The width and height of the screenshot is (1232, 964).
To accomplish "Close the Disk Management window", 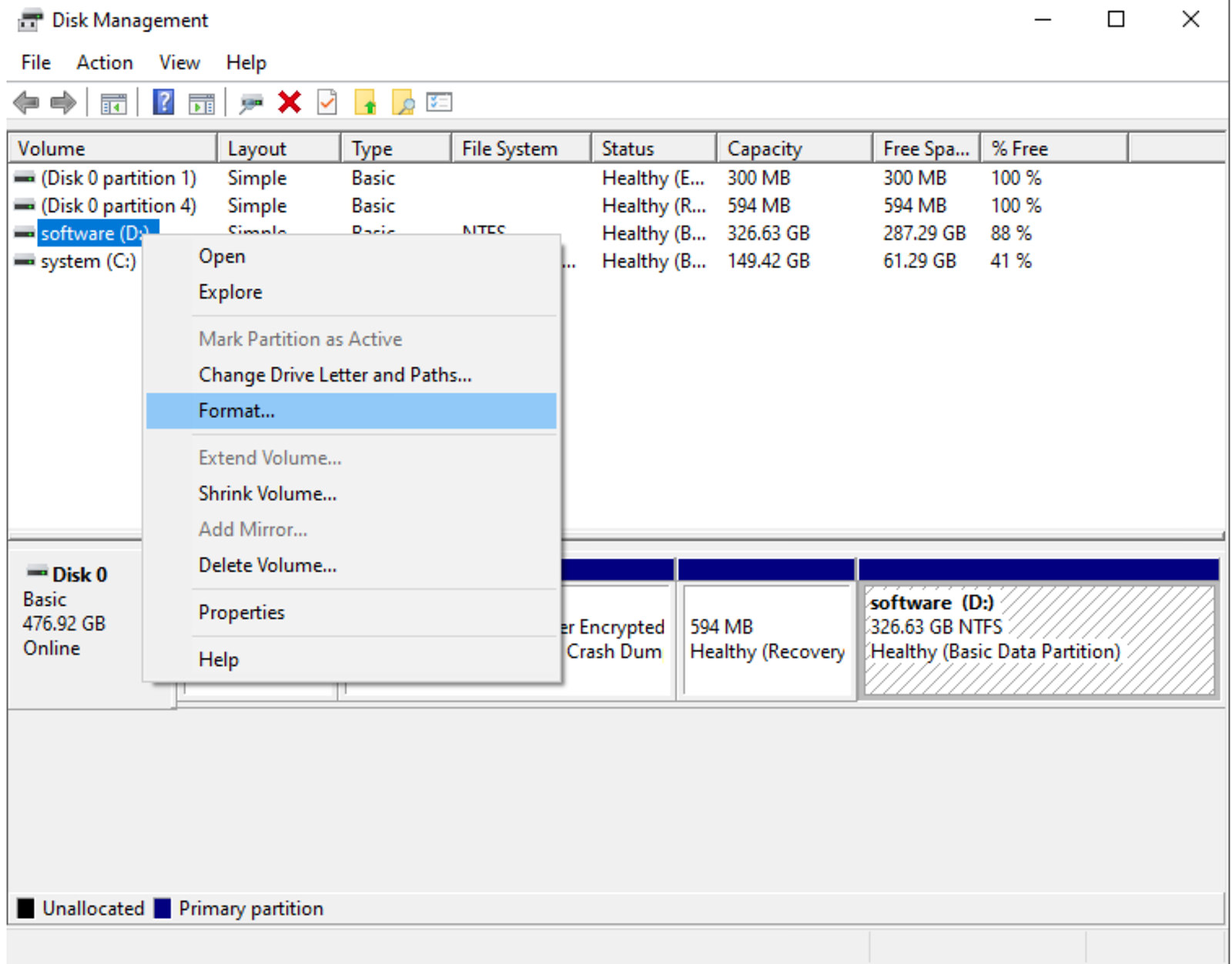I will [1190, 20].
